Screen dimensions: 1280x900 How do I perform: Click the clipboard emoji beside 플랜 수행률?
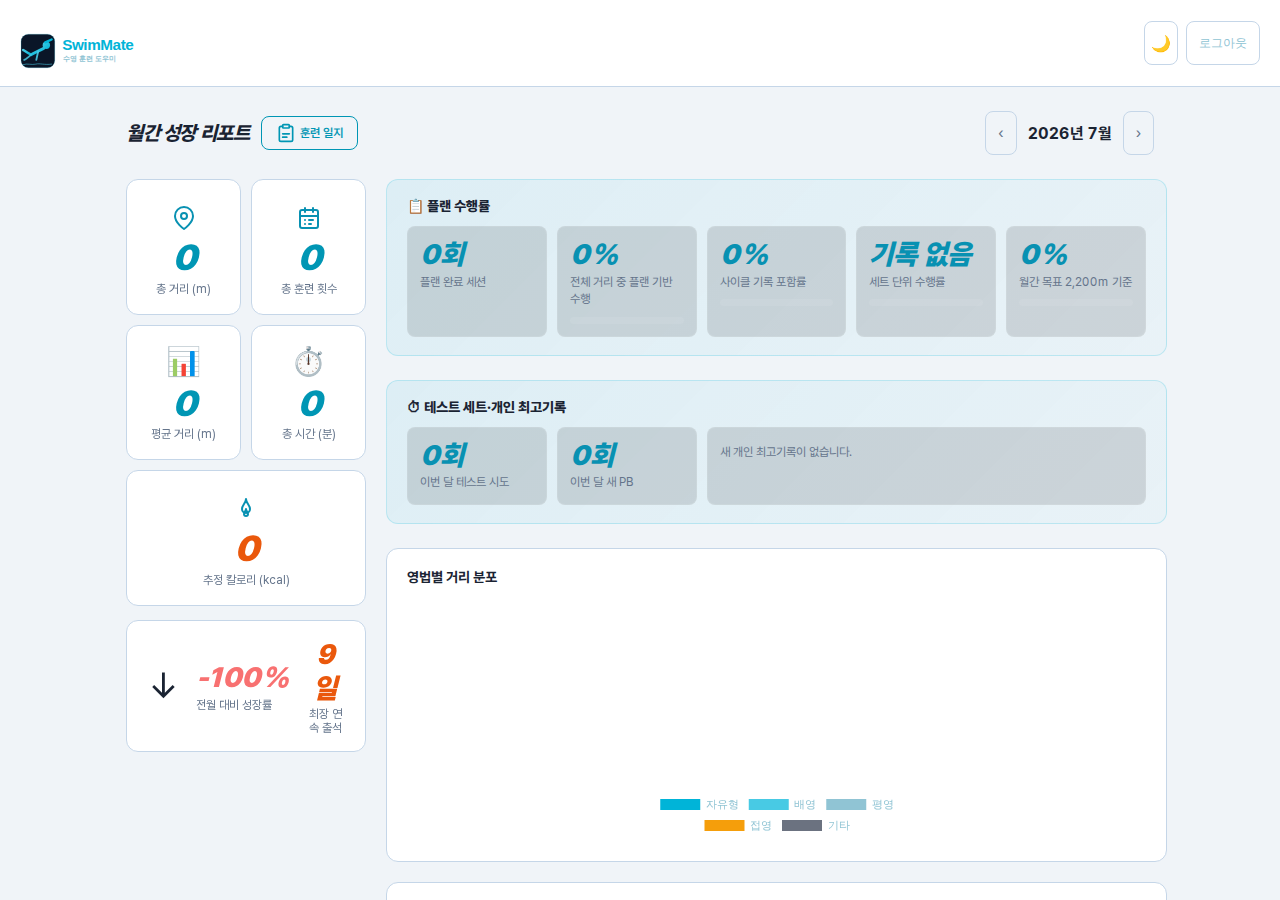coord(415,206)
